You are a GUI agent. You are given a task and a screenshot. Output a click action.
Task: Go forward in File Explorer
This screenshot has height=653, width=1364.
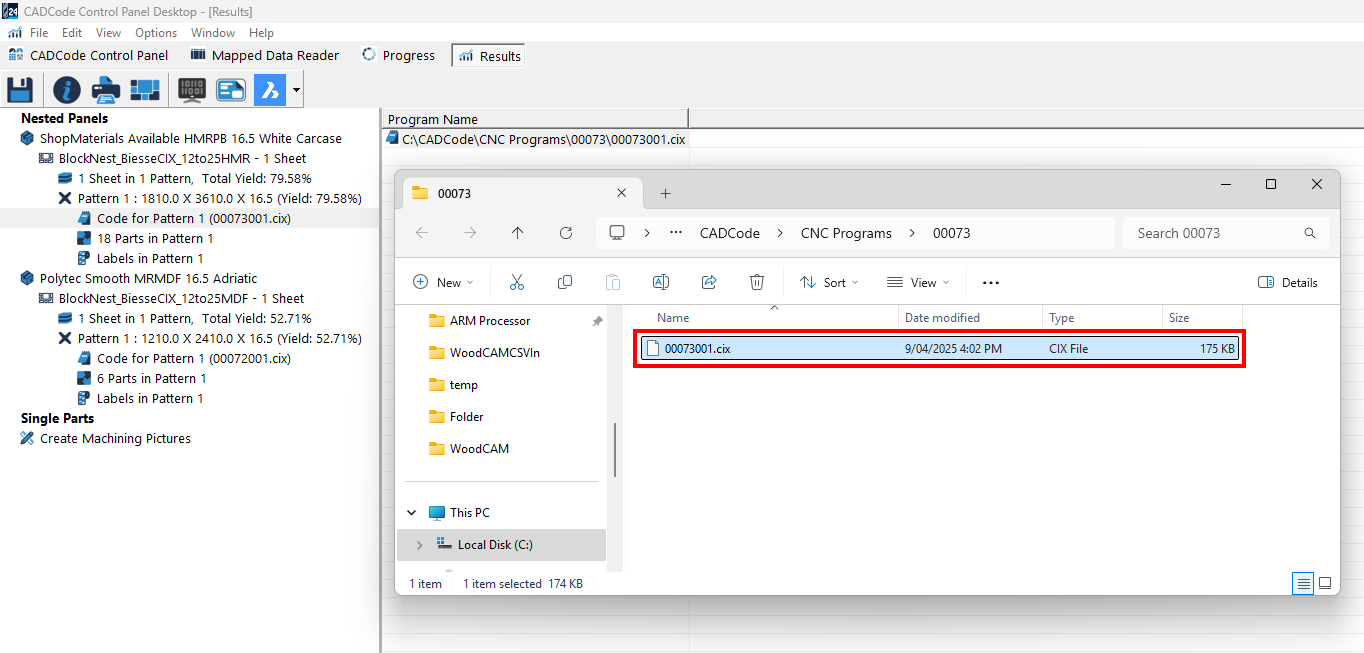470,233
